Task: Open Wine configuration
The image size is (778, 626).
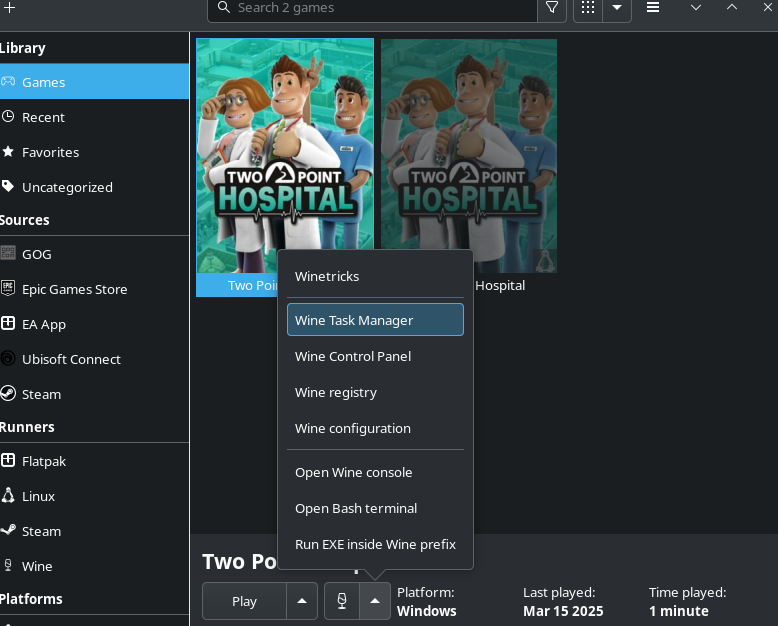Action: tap(375, 428)
